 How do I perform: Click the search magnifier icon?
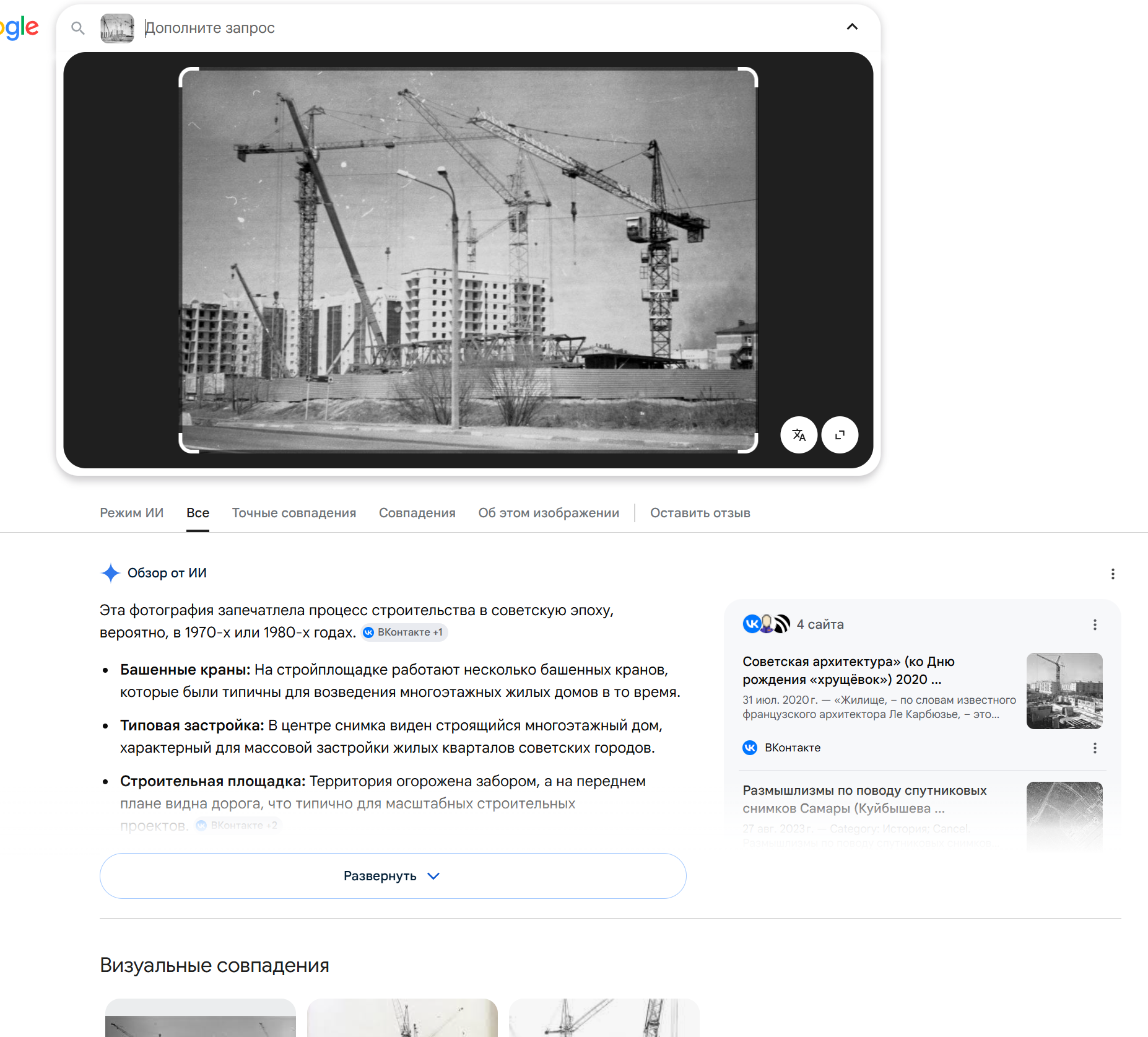(78, 28)
